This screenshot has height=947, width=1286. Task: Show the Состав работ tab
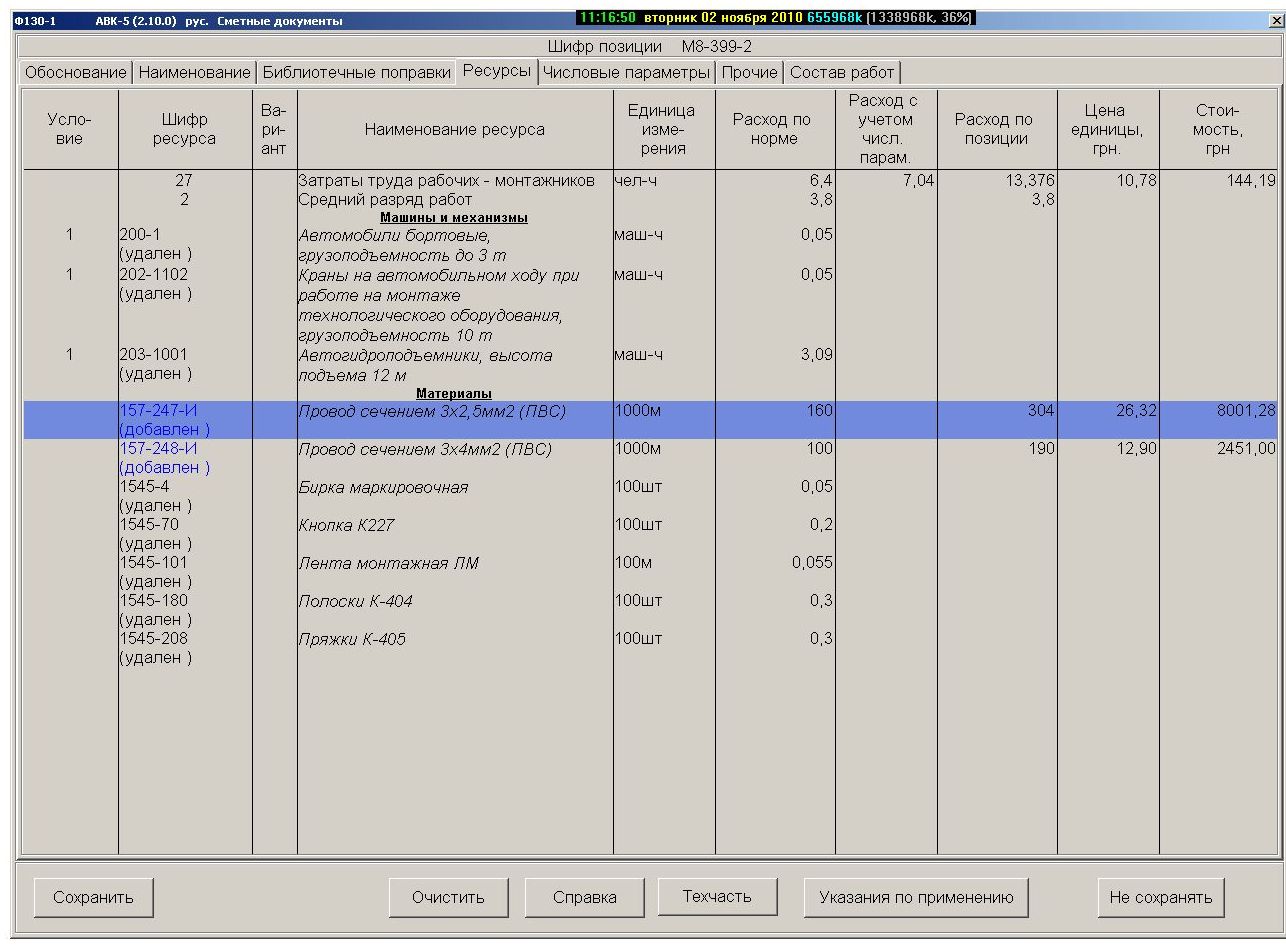841,72
